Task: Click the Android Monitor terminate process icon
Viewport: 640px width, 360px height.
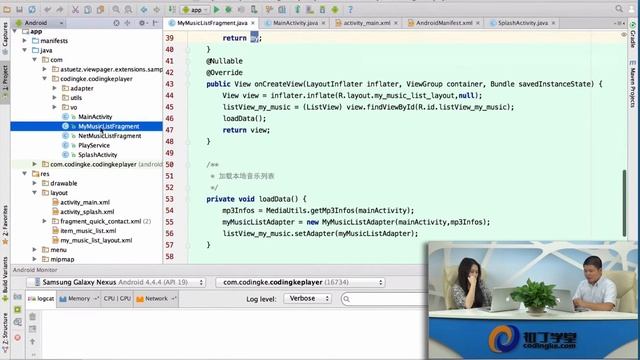Action: (18, 338)
